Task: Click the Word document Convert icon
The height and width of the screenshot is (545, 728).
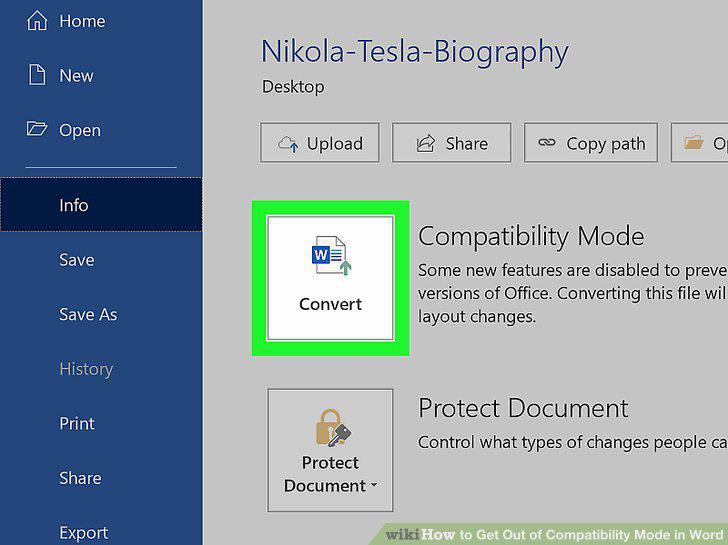Action: point(331,255)
